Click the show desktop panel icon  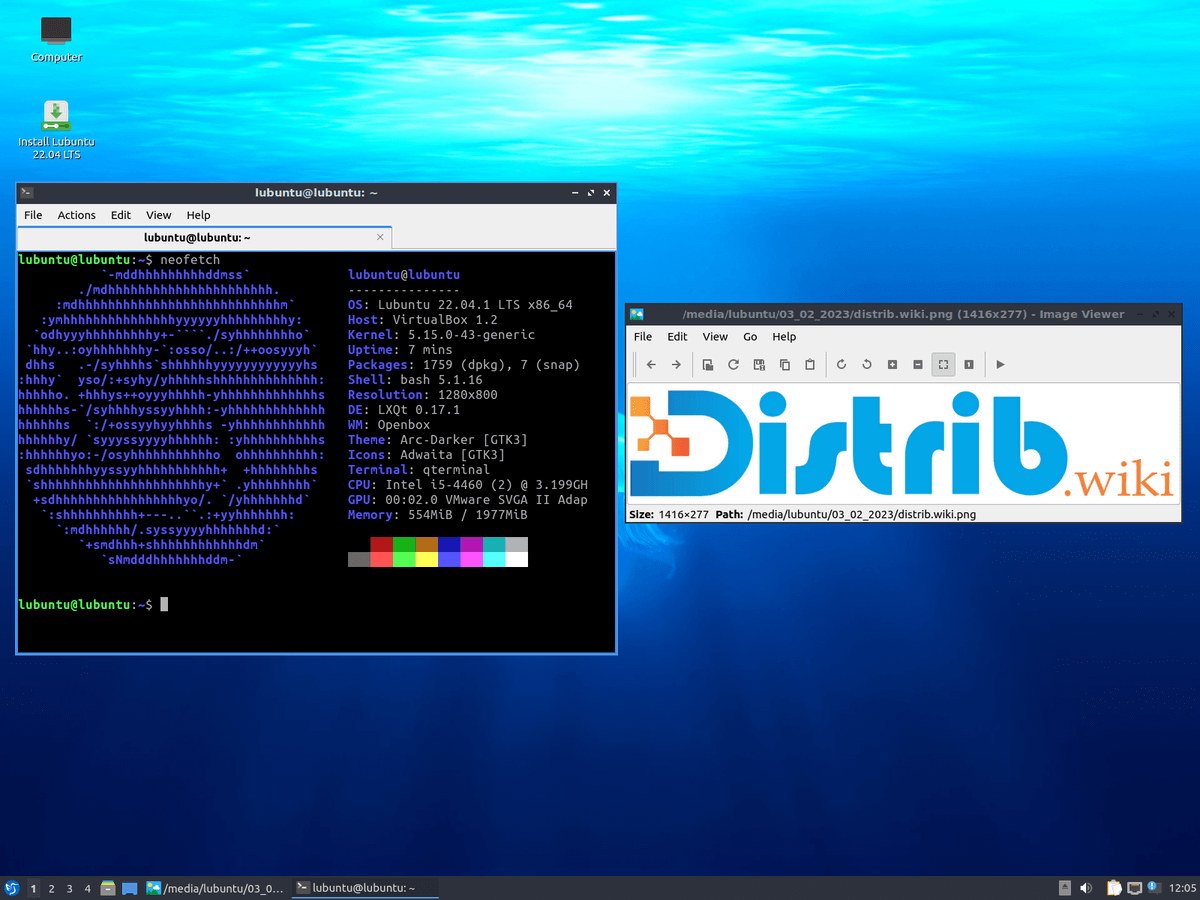tap(130, 888)
